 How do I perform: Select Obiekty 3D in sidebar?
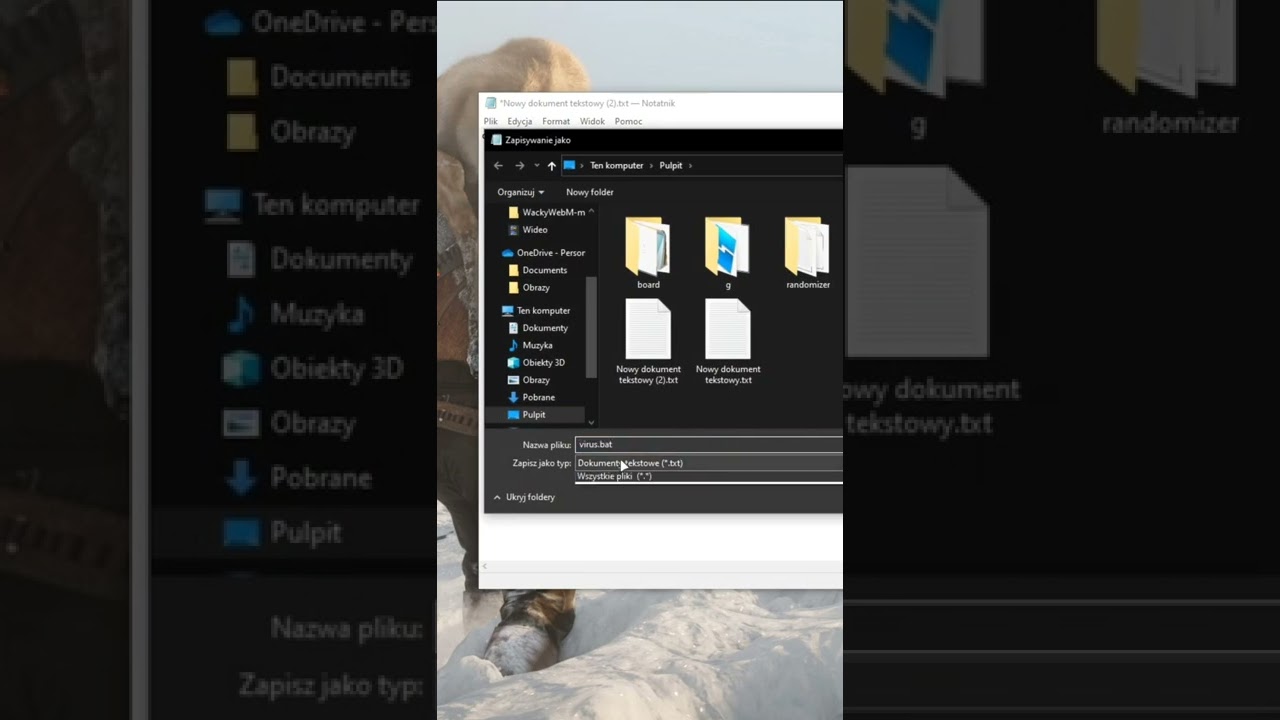(543, 362)
